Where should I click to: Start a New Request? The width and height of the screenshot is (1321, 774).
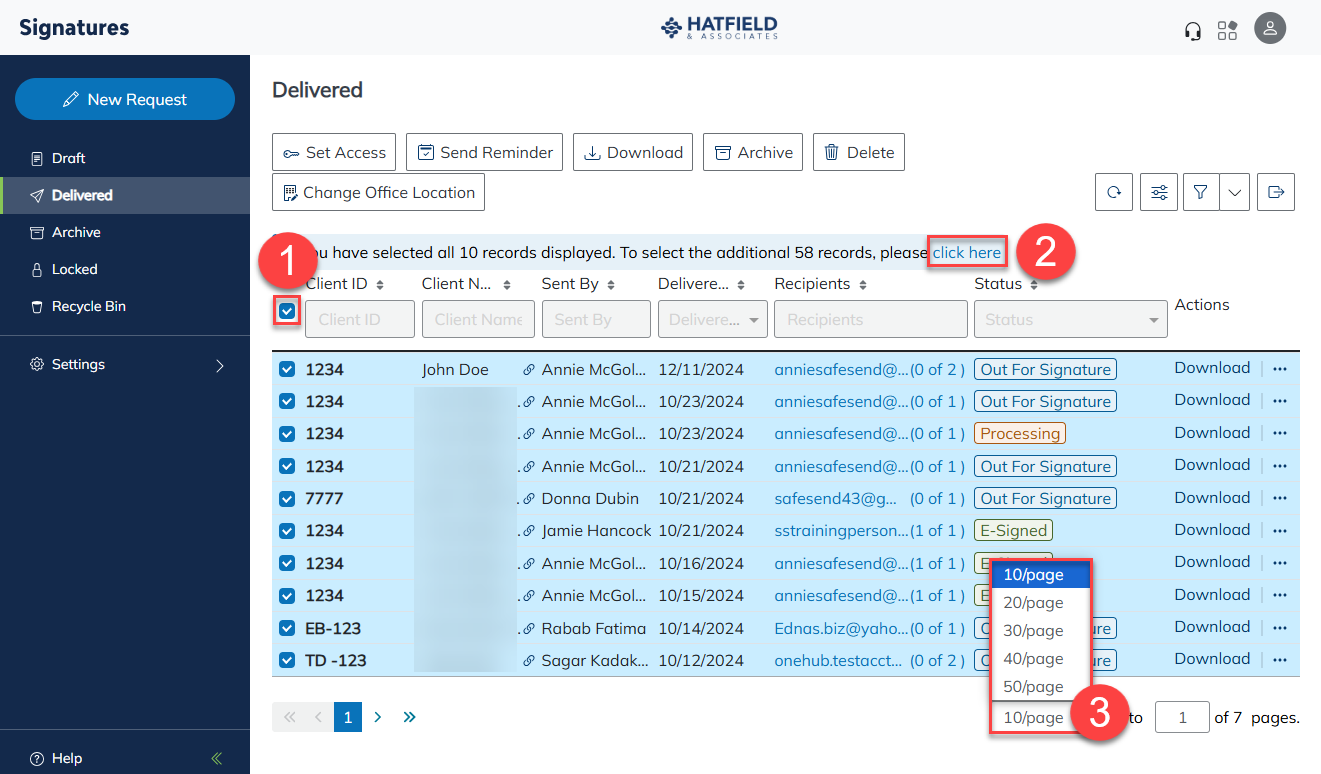click(x=125, y=99)
